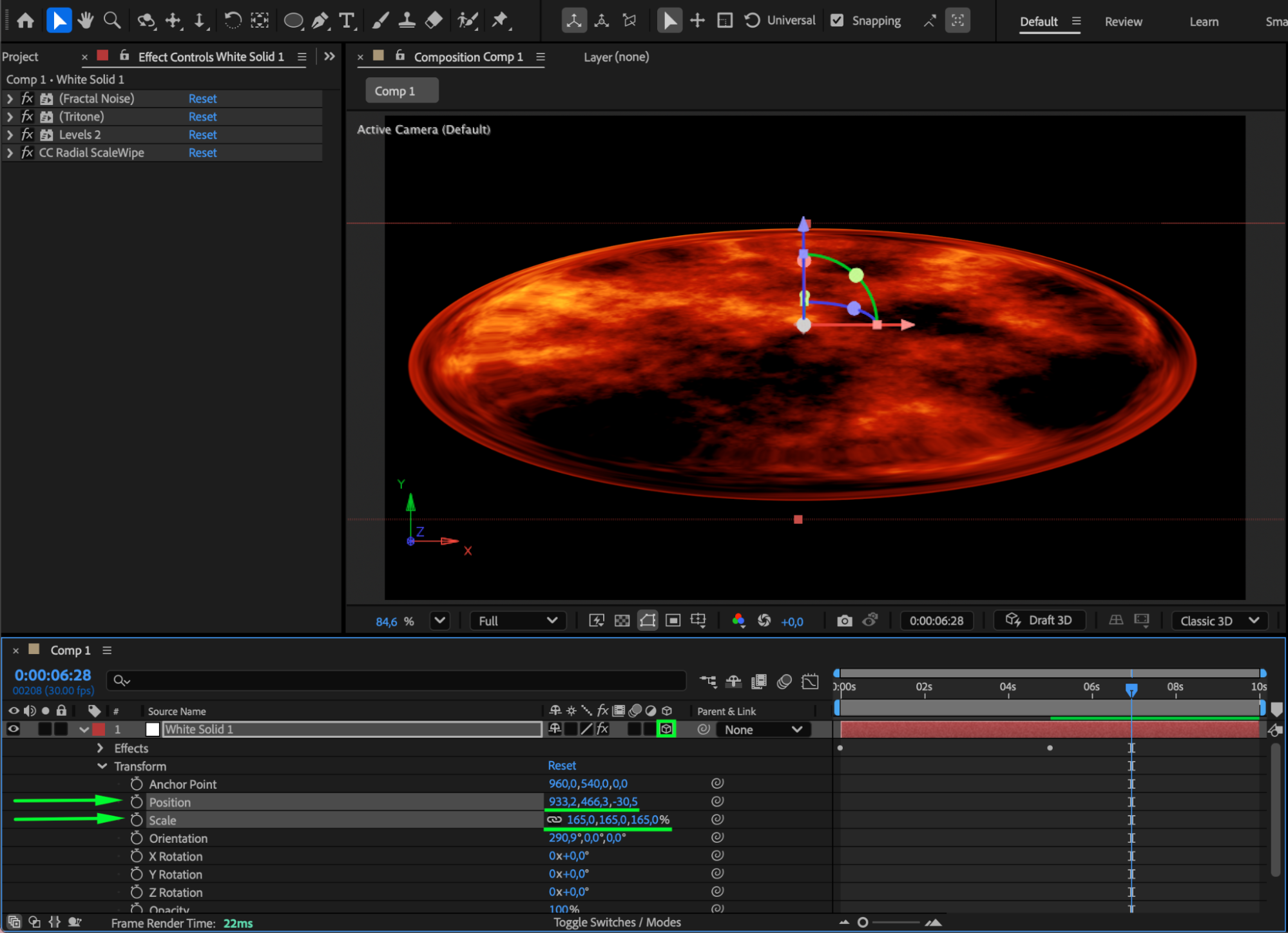Open the Project panel tab
Image resolution: width=1288 pixels, height=933 pixels.
coord(21,57)
